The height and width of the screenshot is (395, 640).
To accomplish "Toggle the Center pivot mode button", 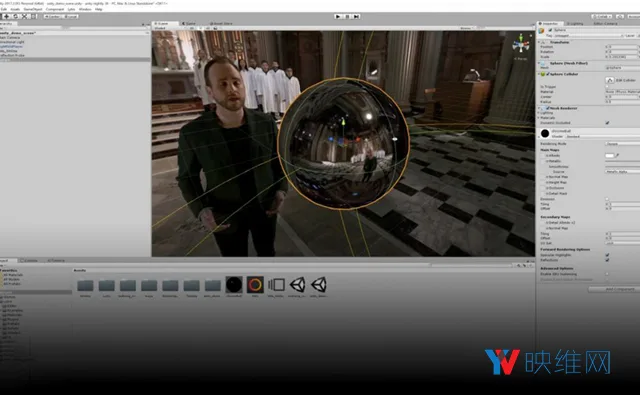I will pyautogui.click(x=53, y=17).
